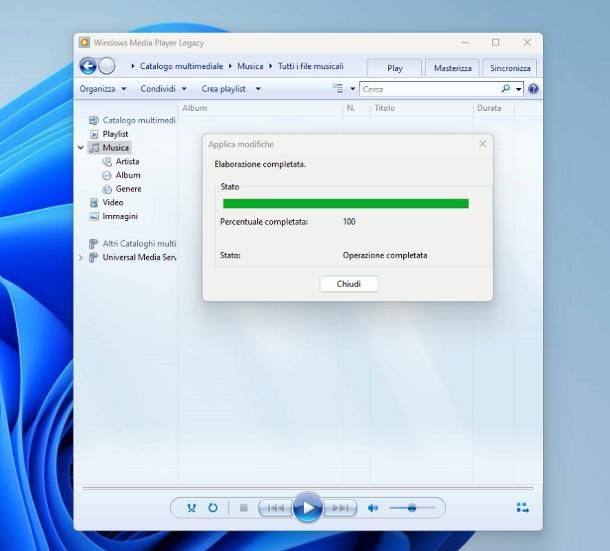Open view options icon dropdown
The height and width of the screenshot is (551, 610).
pyautogui.click(x=340, y=89)
